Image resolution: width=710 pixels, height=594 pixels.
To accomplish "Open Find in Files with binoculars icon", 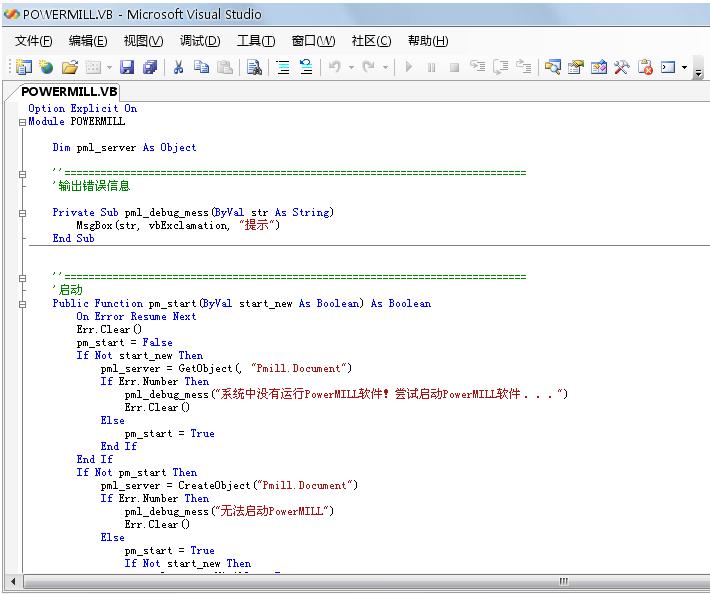I will click(254, 67).
